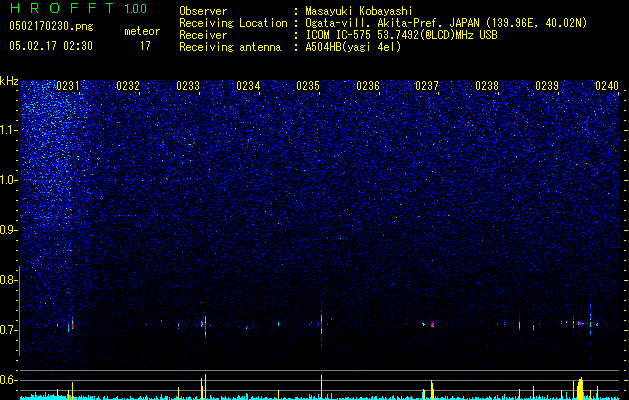The image size is (629, 400).
Task: Click the ICOM IC-575 receiver text
Action: tap(401, 35)
